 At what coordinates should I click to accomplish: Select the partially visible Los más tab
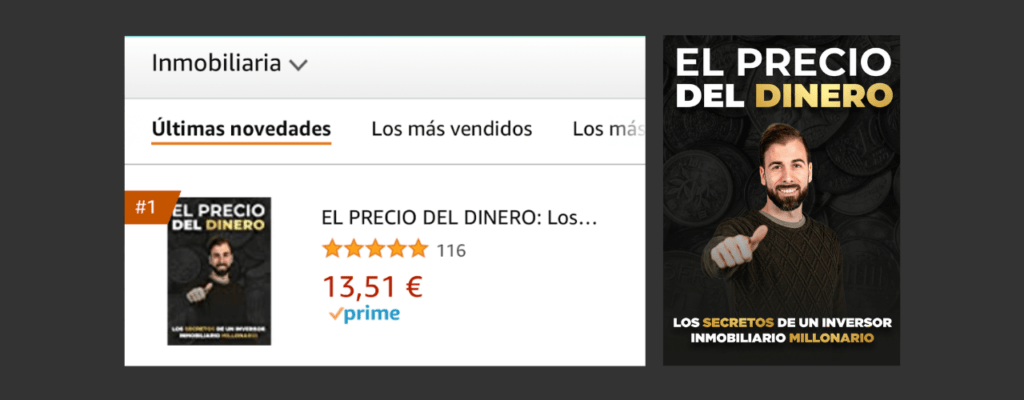609,129
